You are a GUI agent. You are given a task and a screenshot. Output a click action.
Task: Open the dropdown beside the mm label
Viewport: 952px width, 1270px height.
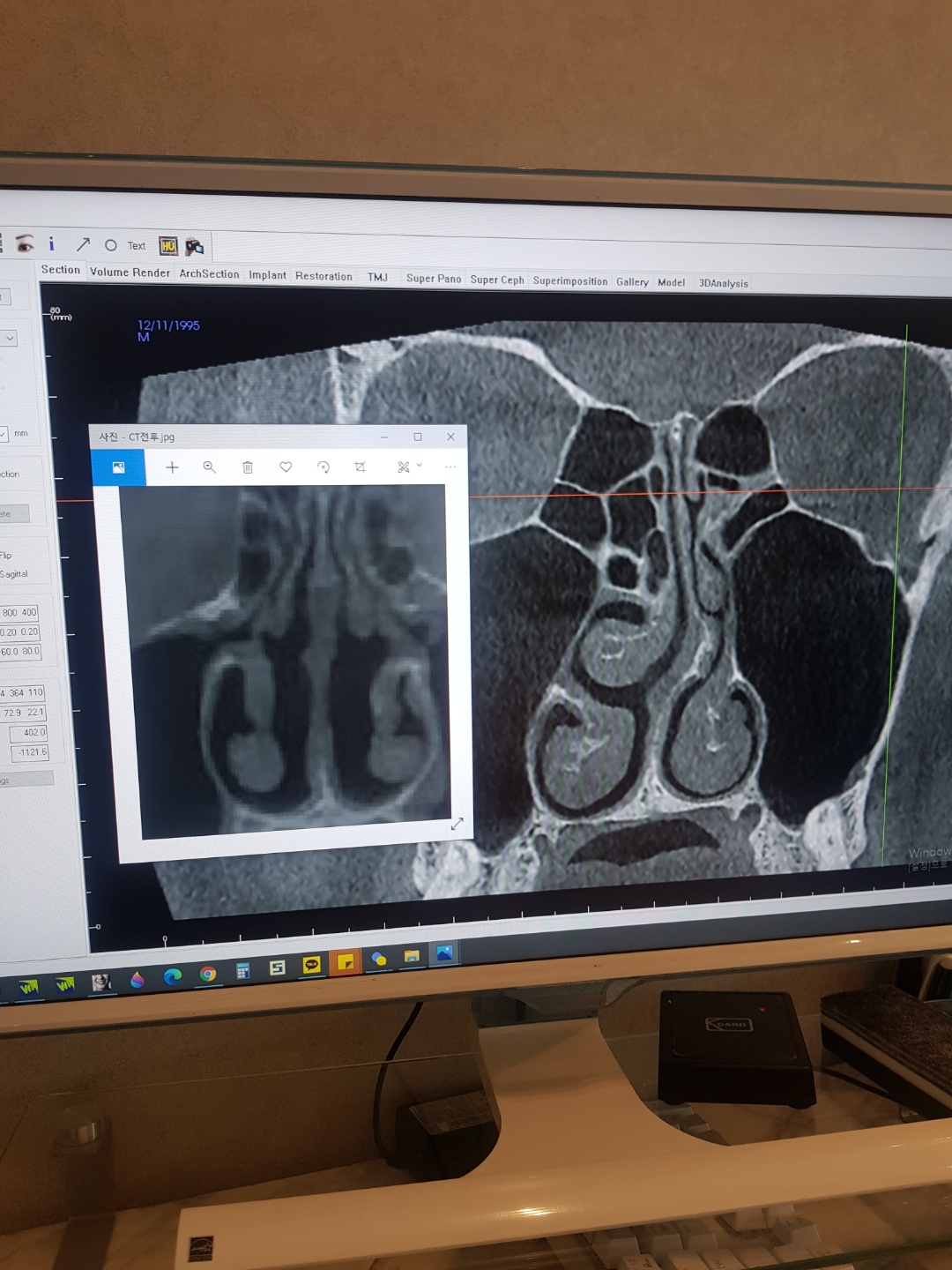4,433
